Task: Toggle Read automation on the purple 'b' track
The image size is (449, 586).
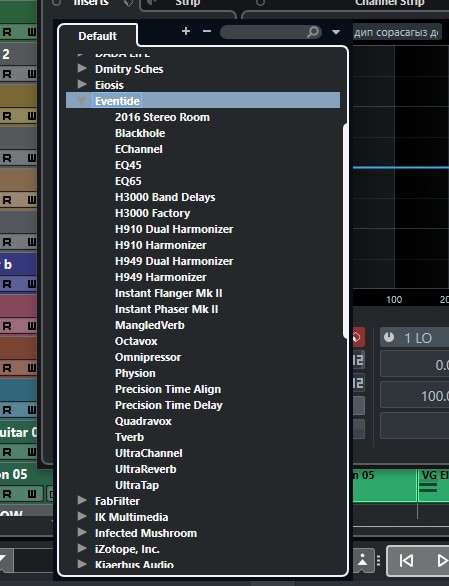Action: point(7,284)
